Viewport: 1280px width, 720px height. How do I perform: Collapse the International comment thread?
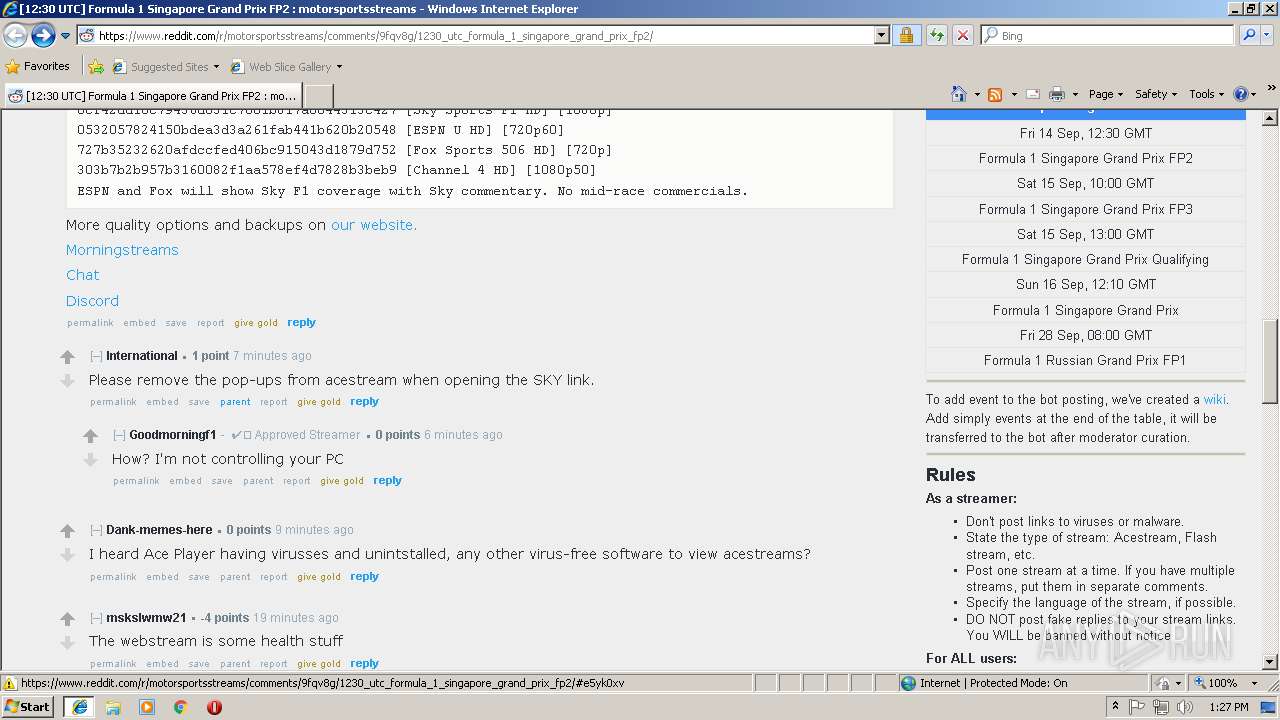[96, 356]
